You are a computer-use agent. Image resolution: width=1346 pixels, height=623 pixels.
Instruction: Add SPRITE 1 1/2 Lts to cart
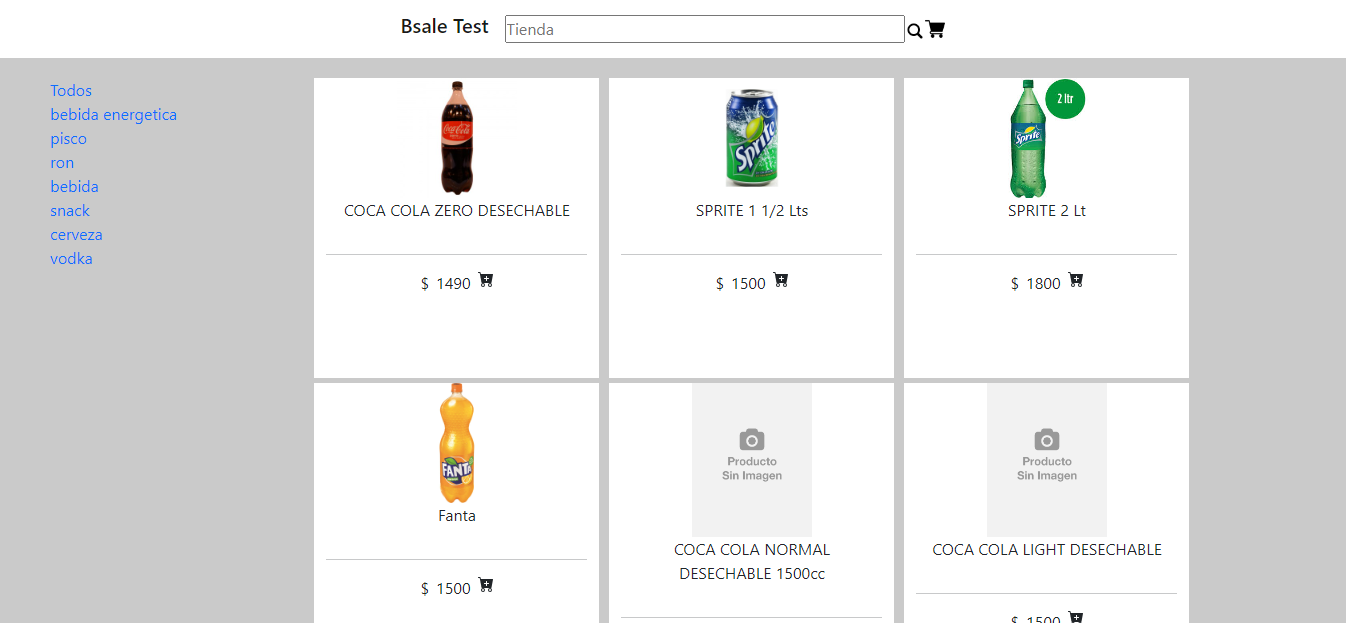(781, 281)
